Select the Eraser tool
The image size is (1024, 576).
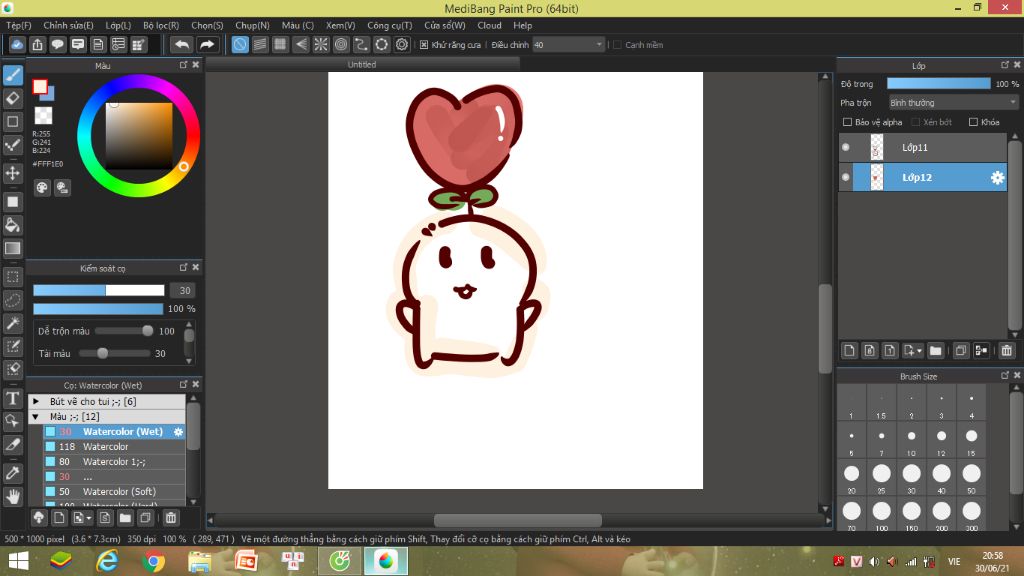coord(13,98)
